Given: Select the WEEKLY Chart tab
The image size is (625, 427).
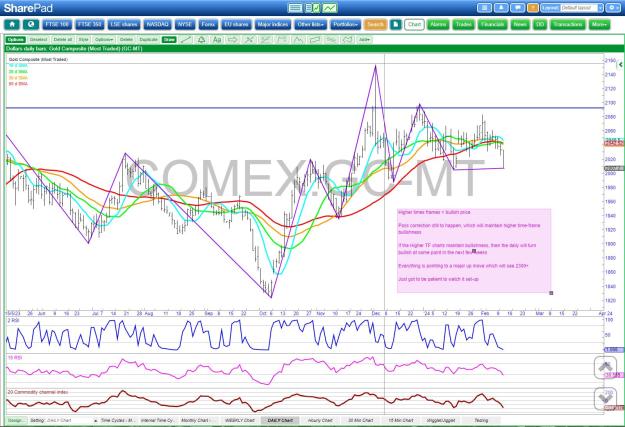Looking at the screenshot, I should [240, 420].
